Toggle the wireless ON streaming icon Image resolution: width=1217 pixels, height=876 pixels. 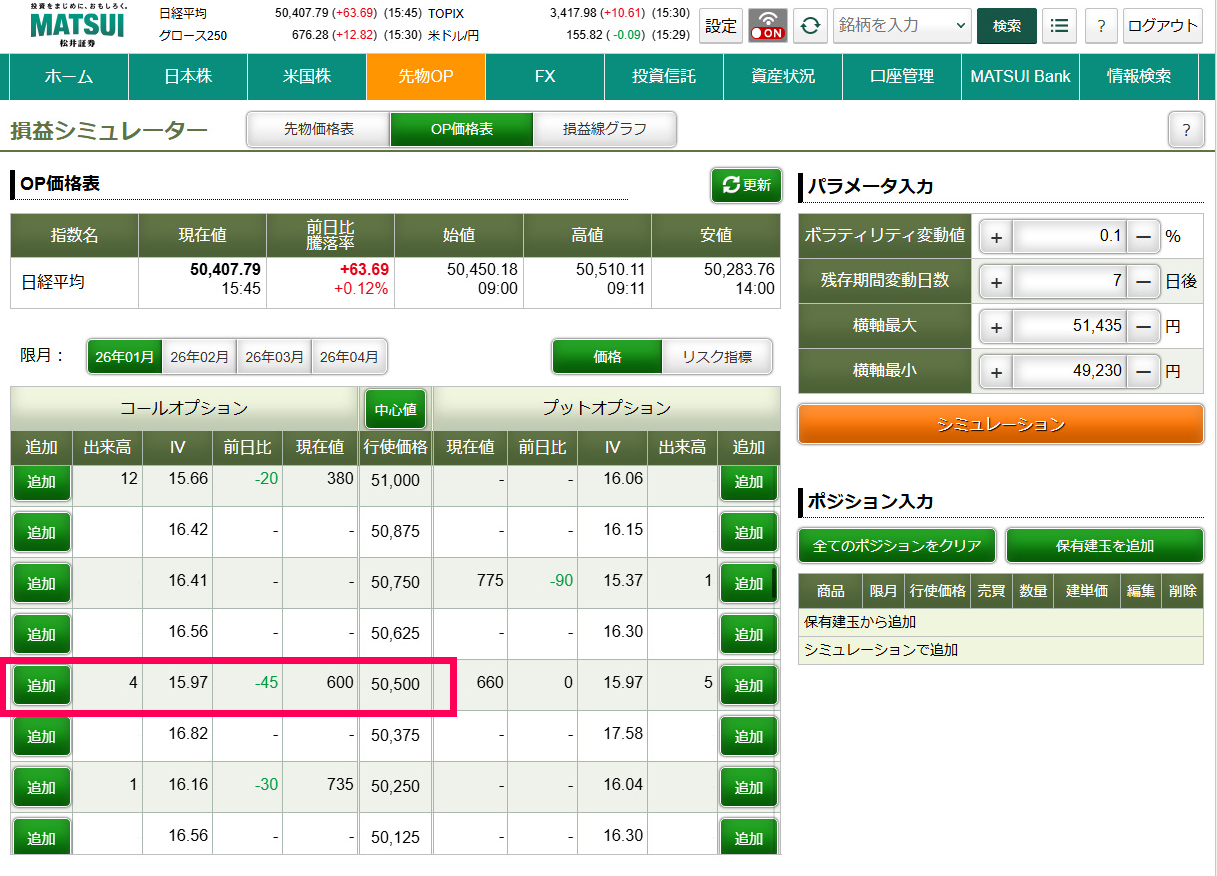(x=768, y=26)
